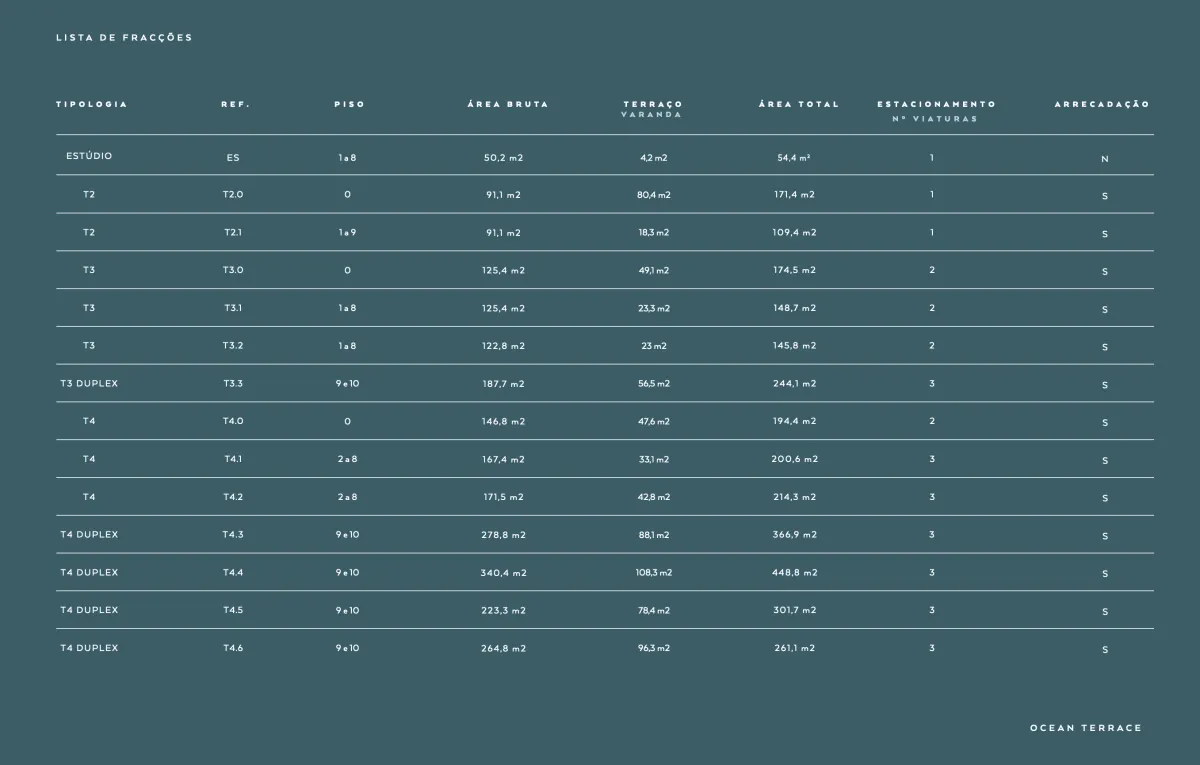
Task: Select the 54,4 m² total area value
Action: click(x=794, y=158)
